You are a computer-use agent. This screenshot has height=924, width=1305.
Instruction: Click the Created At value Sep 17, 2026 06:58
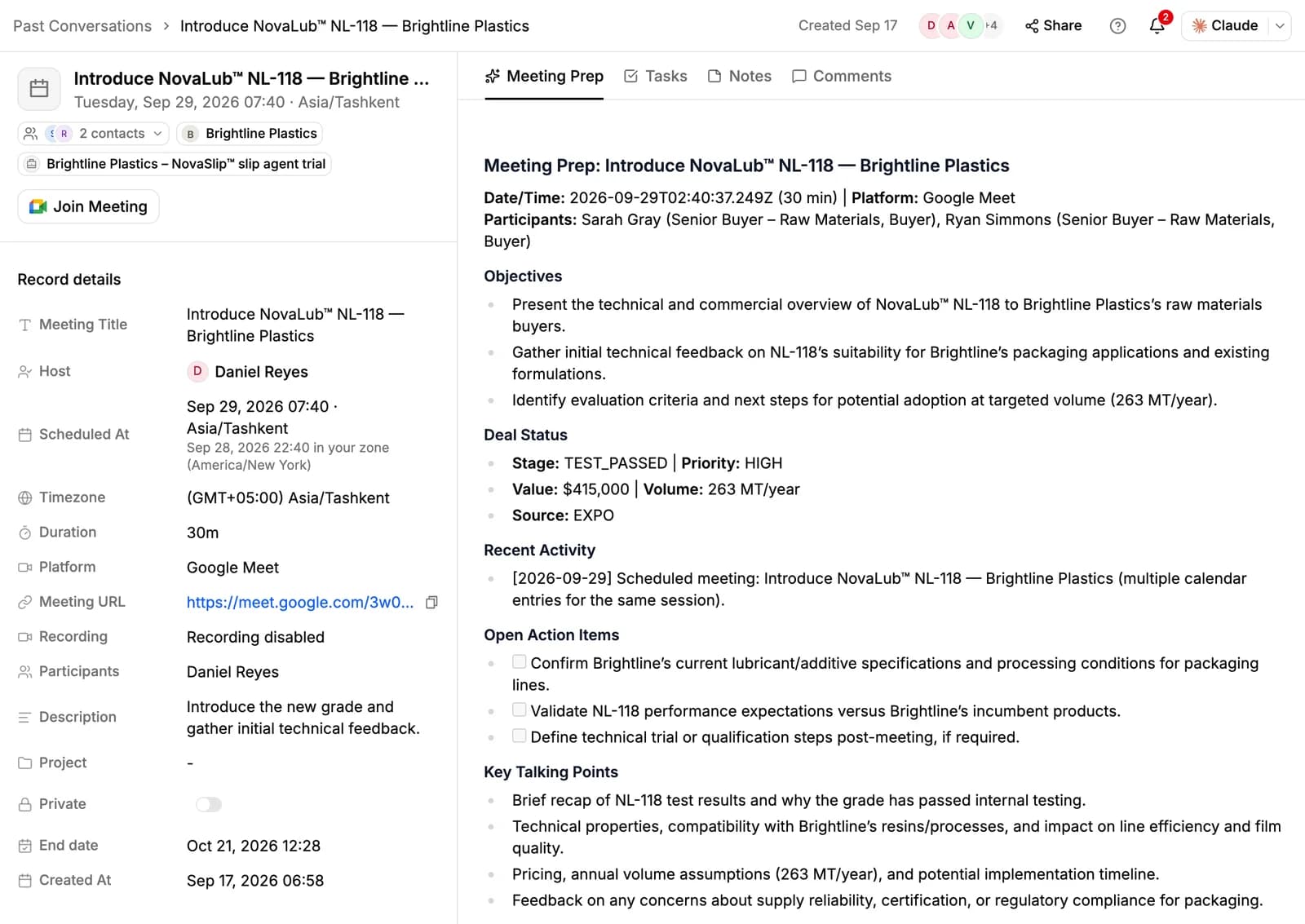pos(255,881)
